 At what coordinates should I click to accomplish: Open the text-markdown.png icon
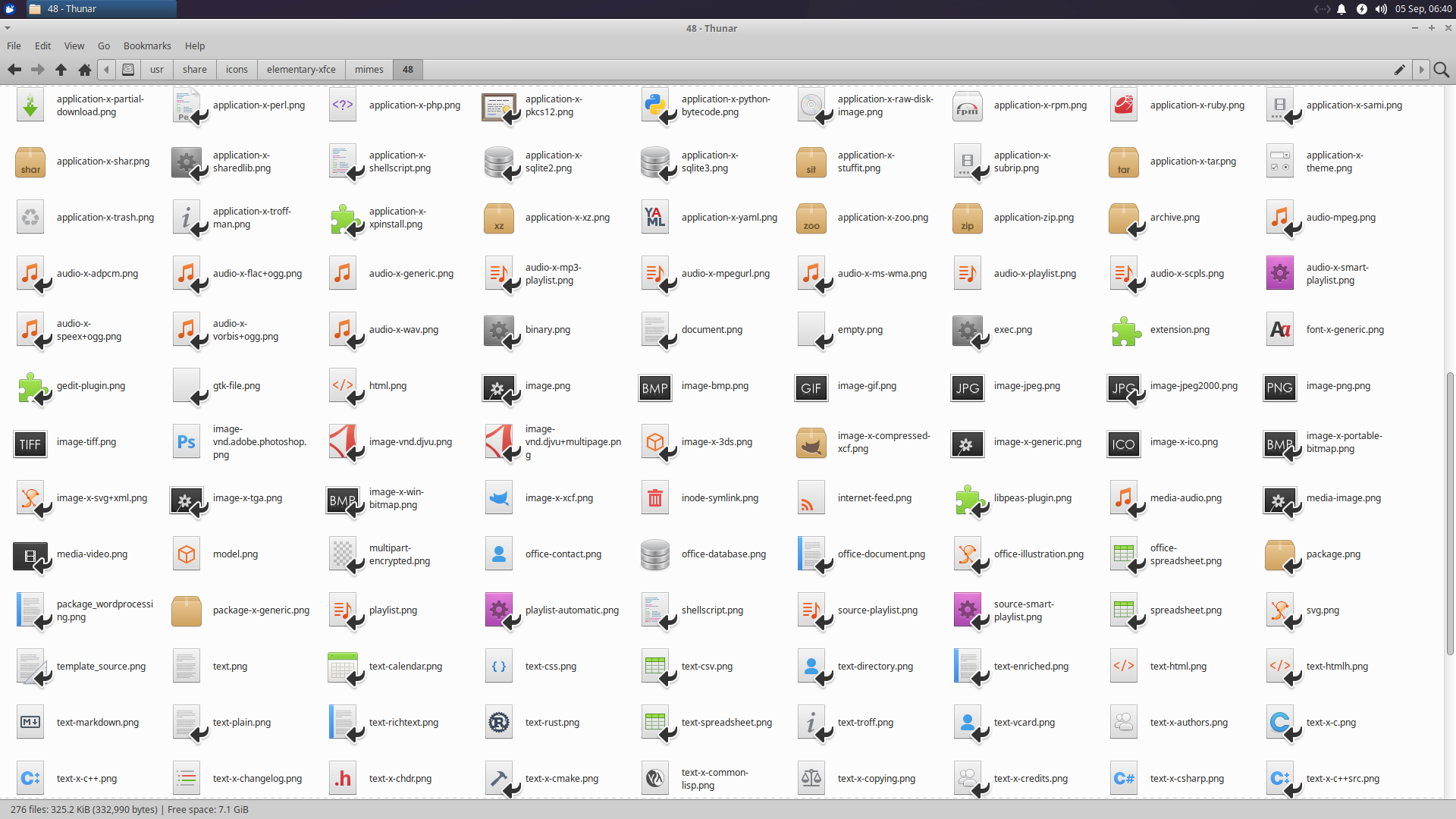pos(30,722)
